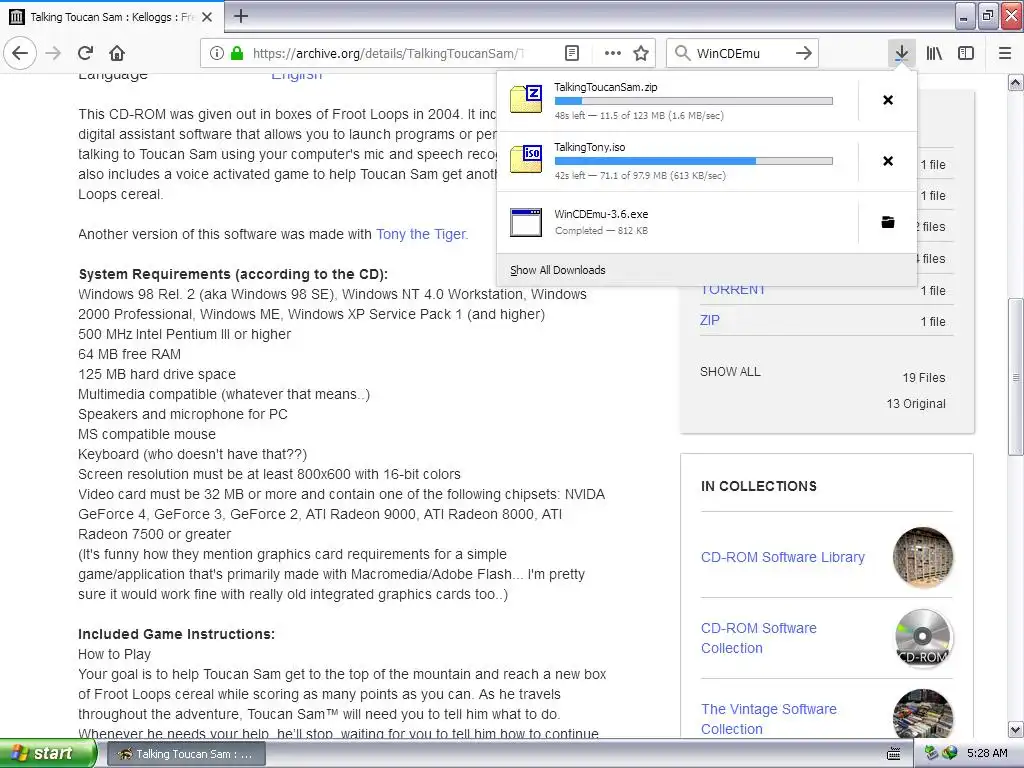The image size is (1024, 768).
Task: Click the TalkingToucanSam.zip file icon
Action: [x=526, y=99]
